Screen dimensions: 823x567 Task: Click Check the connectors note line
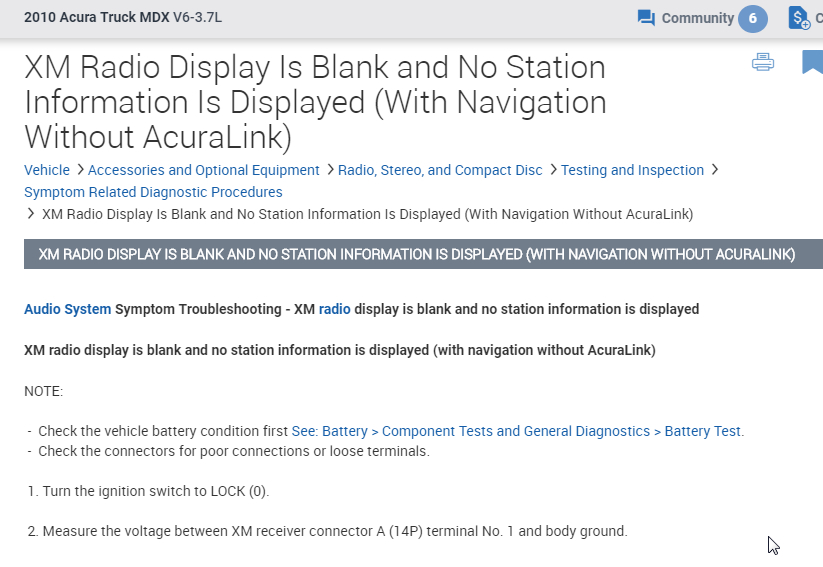click(x=234, y=452)
